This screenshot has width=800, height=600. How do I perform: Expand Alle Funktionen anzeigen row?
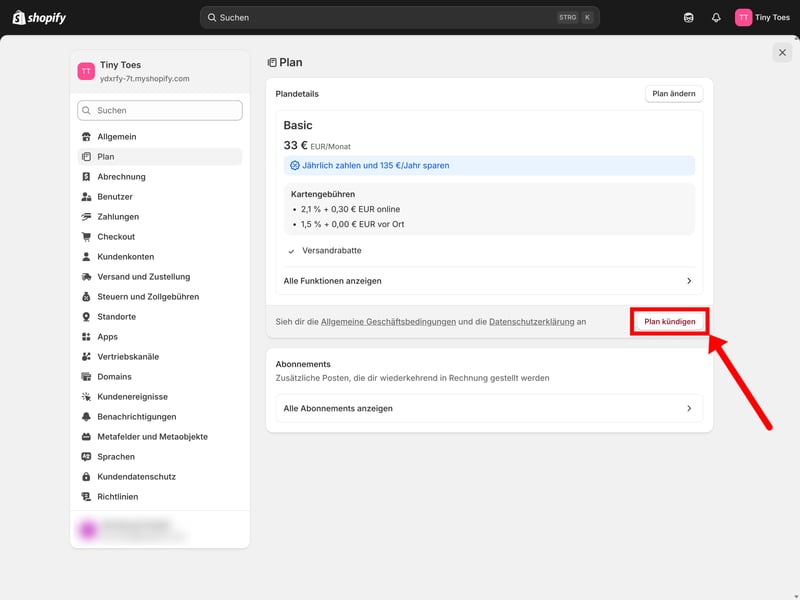pyautogui.click(x=488, y=281)
